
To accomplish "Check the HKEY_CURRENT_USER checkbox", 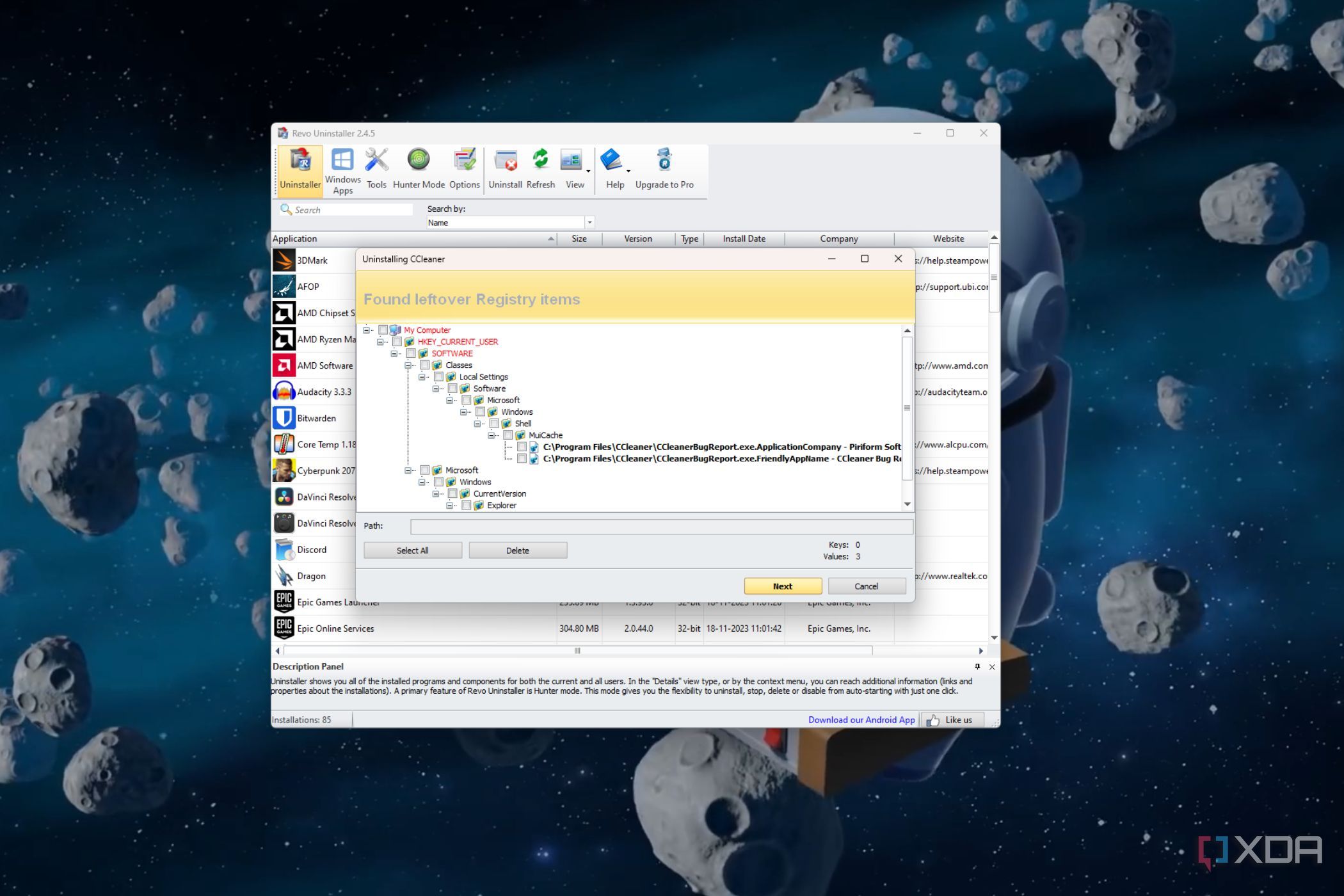I will tap(397, 342).
